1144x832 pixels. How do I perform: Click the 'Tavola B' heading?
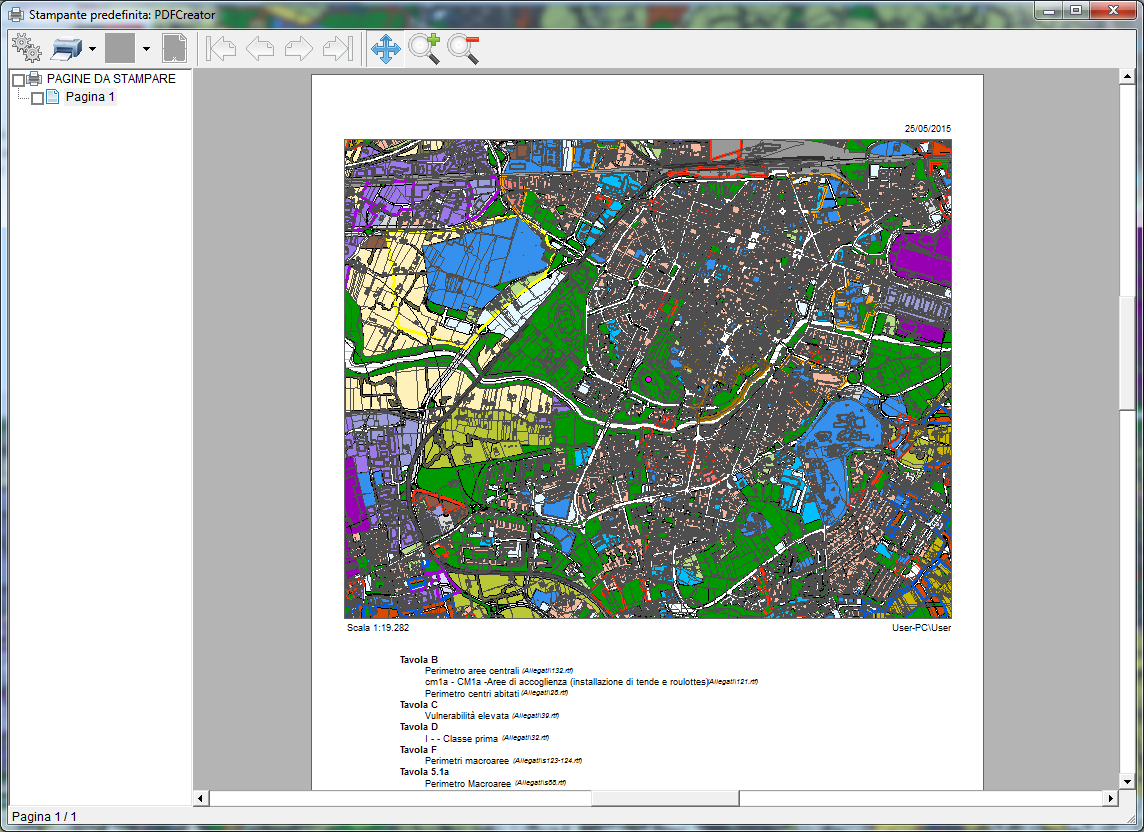[419, 660]
